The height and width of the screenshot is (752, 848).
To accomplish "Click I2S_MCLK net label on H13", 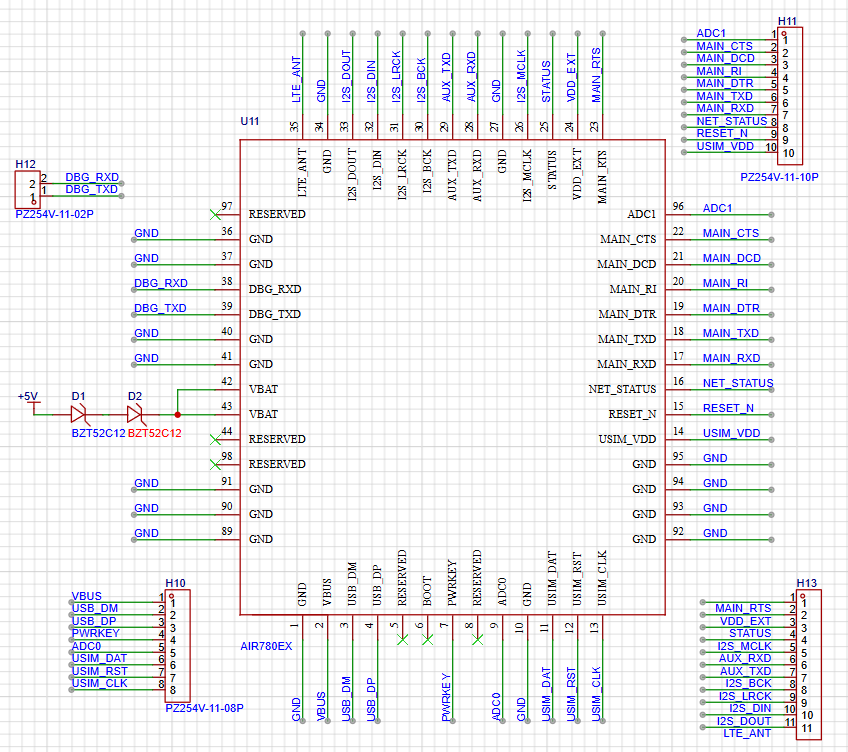I will (x=745, y=646).
